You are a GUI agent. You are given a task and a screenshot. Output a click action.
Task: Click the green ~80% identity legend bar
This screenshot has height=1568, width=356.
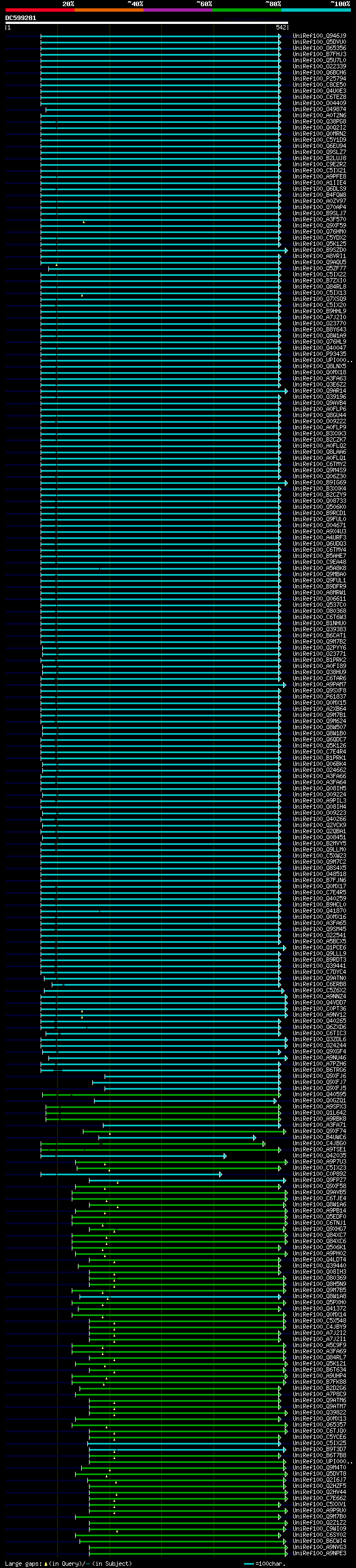click(x=247, y=10)
